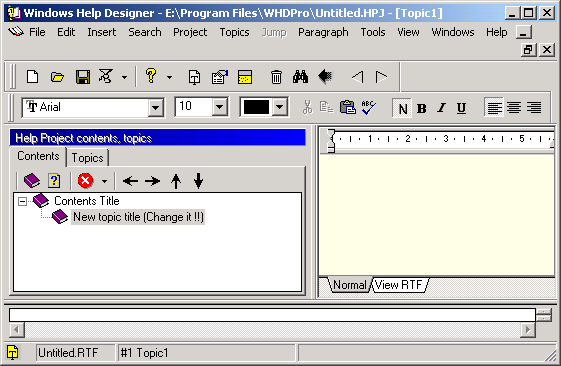Click the yellow question mark help icon
561x366 pixels.
point(151,76)
